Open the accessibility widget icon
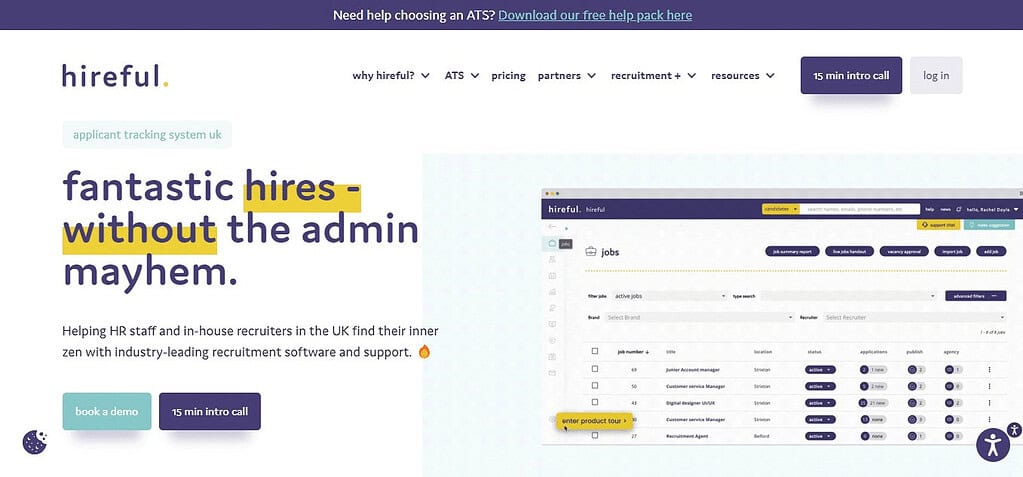This screenshot has width=1023, height=477. 993,445
